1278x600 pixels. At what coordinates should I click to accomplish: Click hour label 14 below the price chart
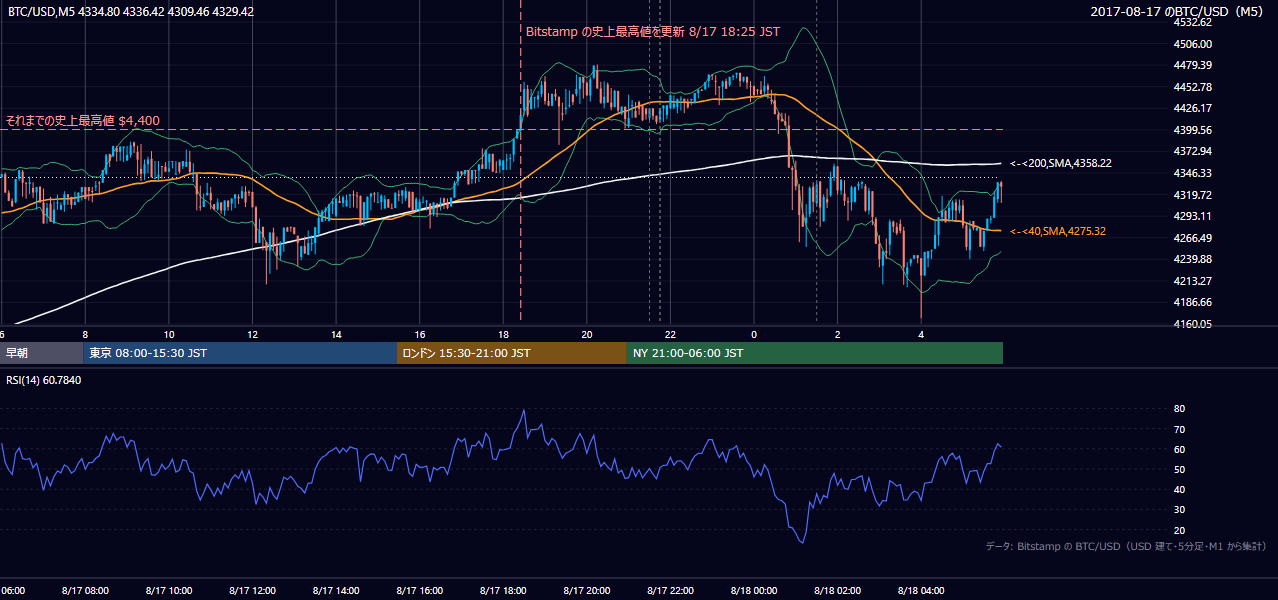point(336,335)
